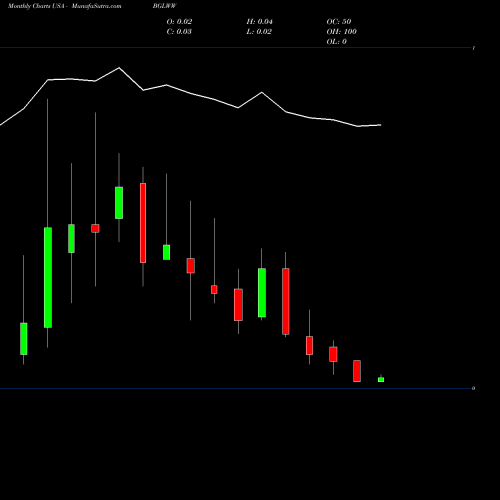This screenshot has height=500, width=500.
Task: Click the peak of the white average line
Action: pyautogui.click(x=119, y=68)
